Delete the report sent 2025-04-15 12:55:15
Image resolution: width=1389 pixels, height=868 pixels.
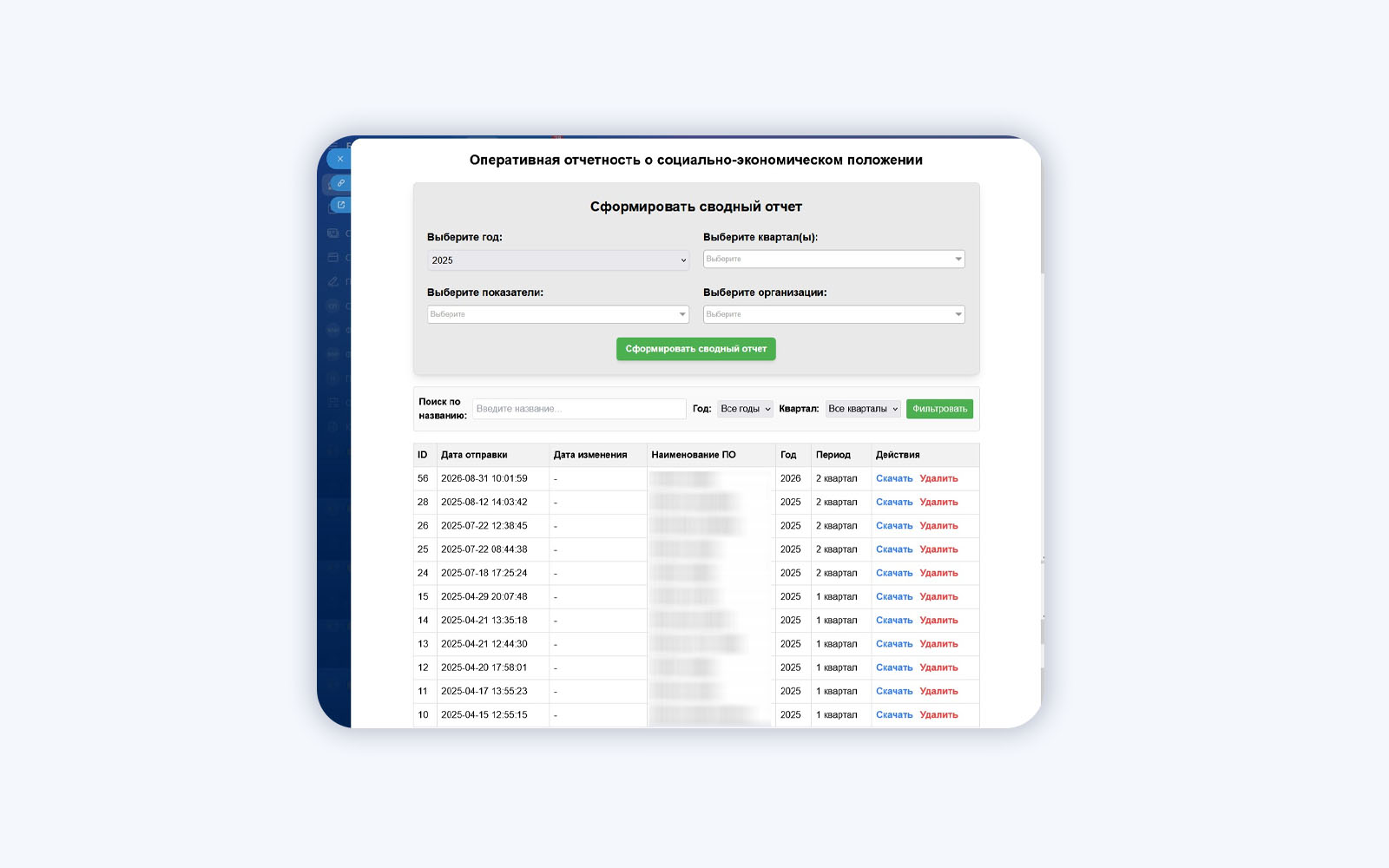[x=938, y=715]
